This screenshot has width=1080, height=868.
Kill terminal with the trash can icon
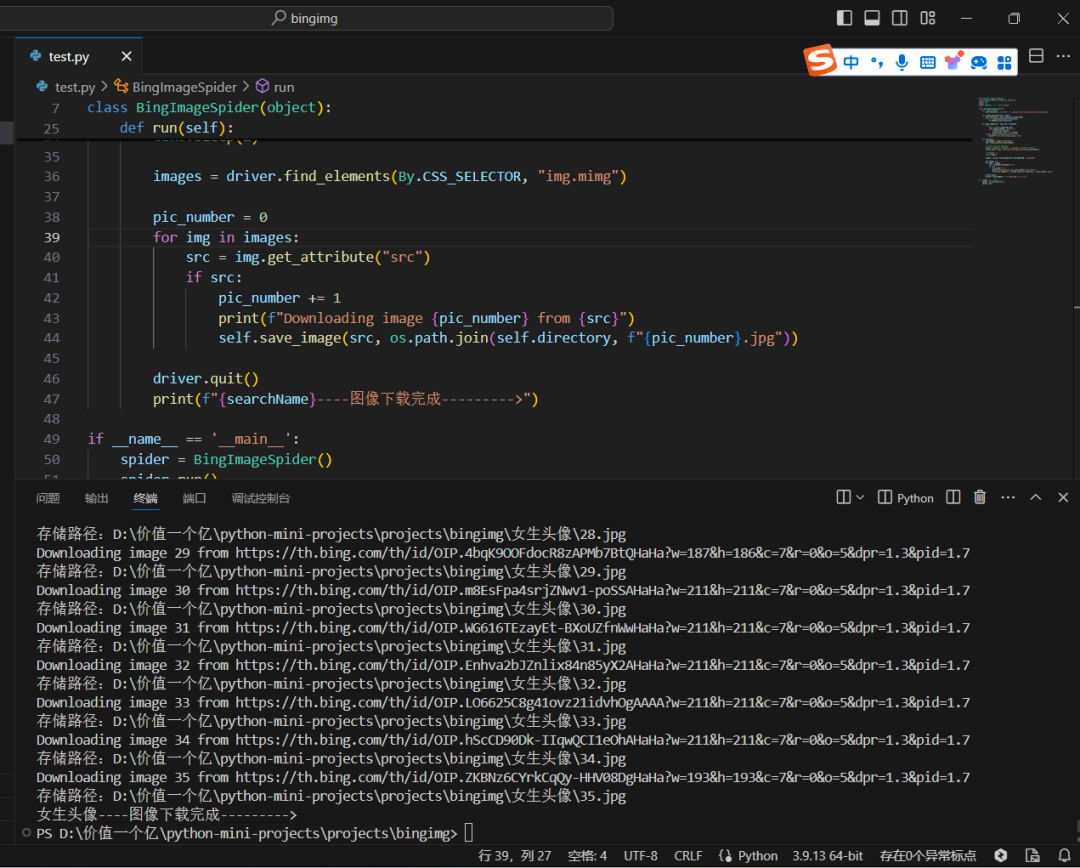980,497
